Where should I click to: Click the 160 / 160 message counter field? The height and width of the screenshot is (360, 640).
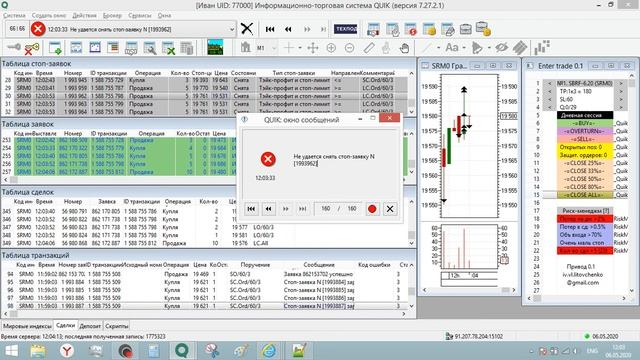tap(338, 209)
